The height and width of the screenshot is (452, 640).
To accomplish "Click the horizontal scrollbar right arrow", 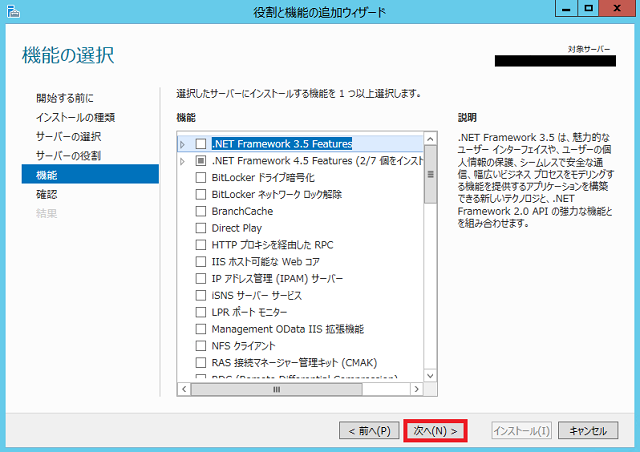I will point(418,388).
